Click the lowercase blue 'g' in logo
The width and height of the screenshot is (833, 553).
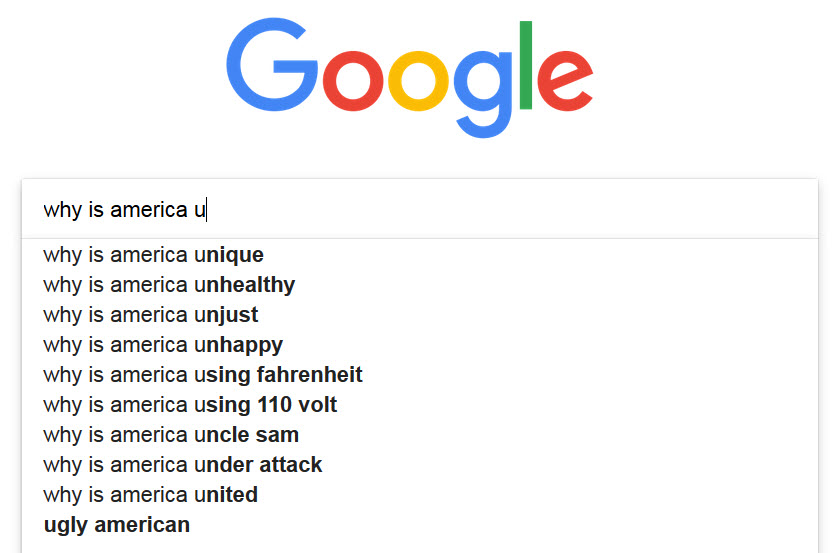click(x=483, y=94)
